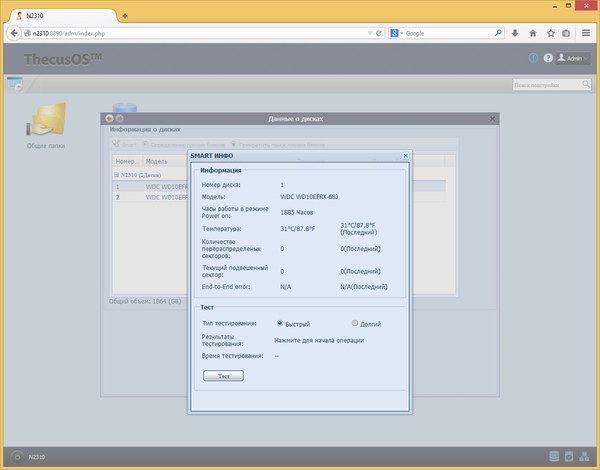Click the help question mark icon
The height and width of the screenshot is (470, 600).
coord(548,58)
